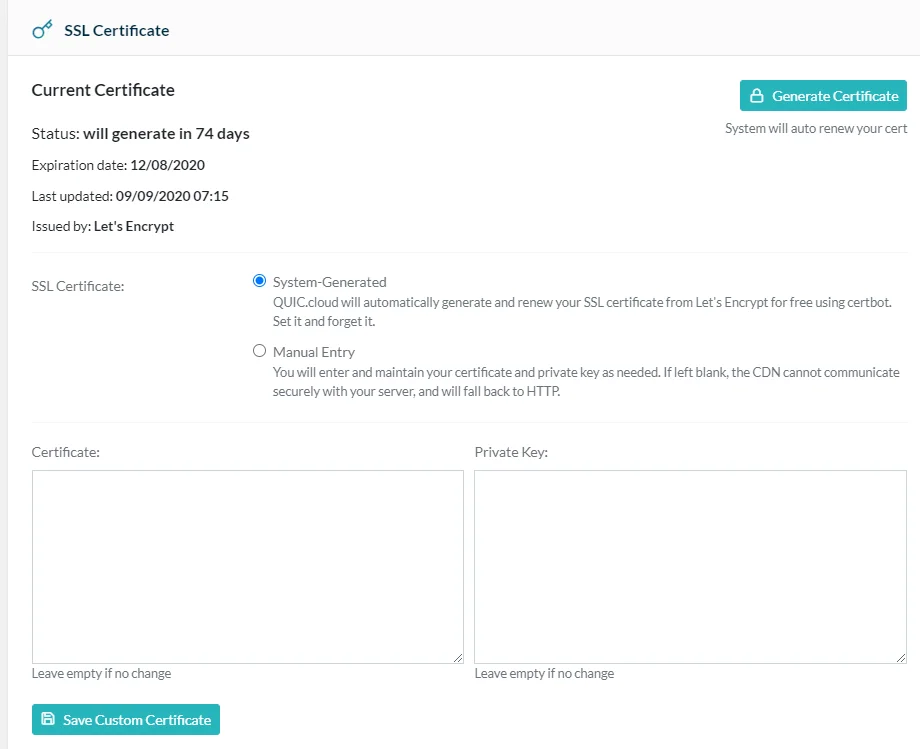
Task: Click the SSL Certificate panel header title
Action: (x=117, y=30)
